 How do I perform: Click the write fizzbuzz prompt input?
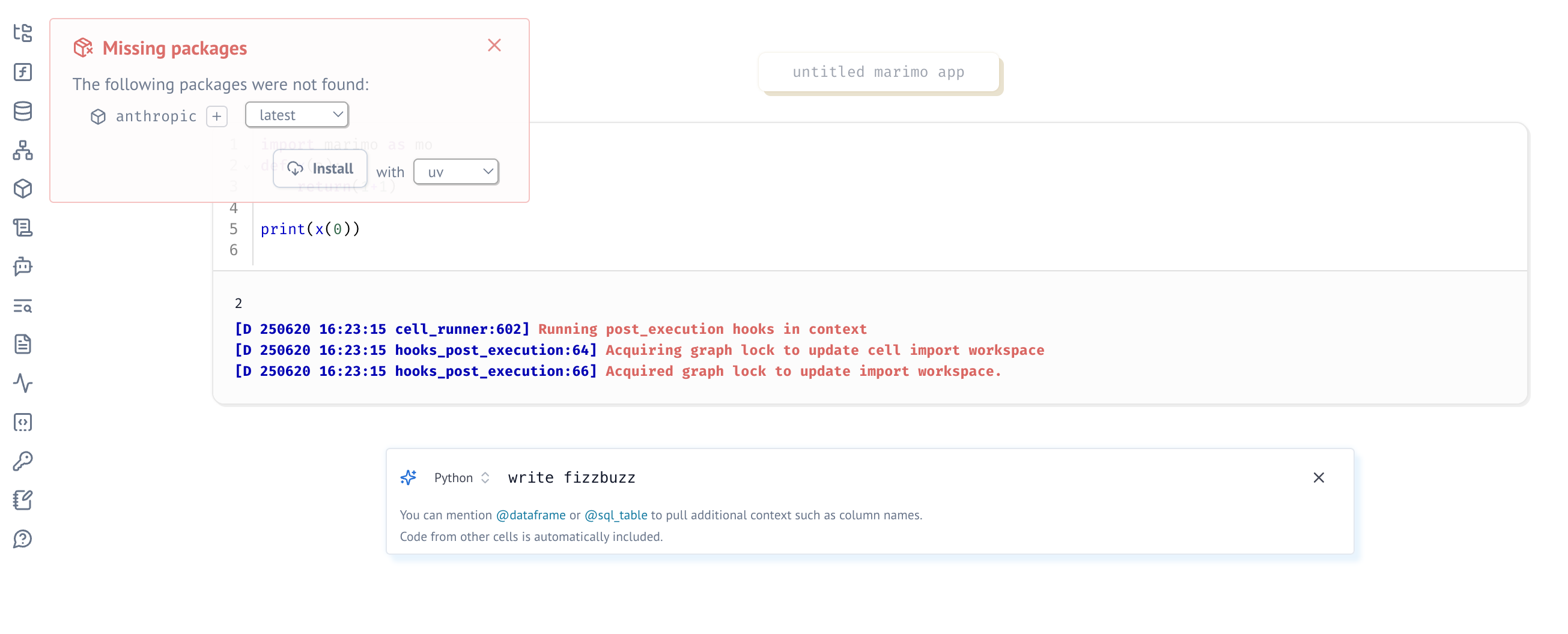pyautogui.click(x=904, y=478)
